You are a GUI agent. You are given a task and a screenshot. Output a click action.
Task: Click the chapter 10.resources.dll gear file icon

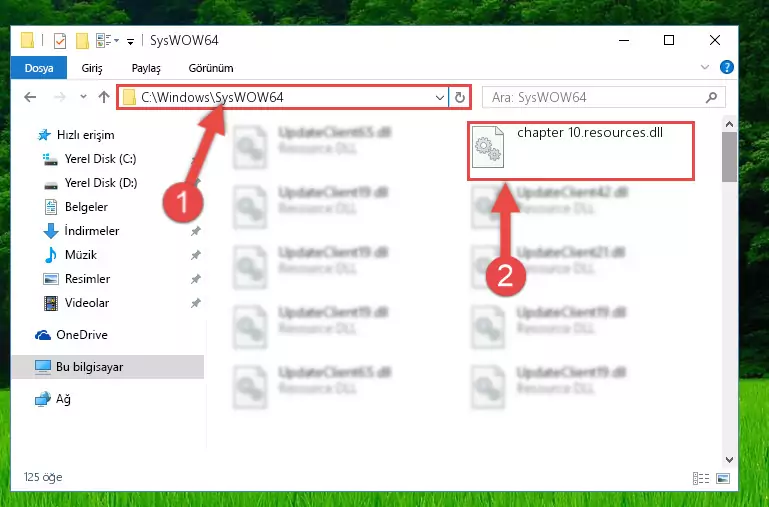488,147
